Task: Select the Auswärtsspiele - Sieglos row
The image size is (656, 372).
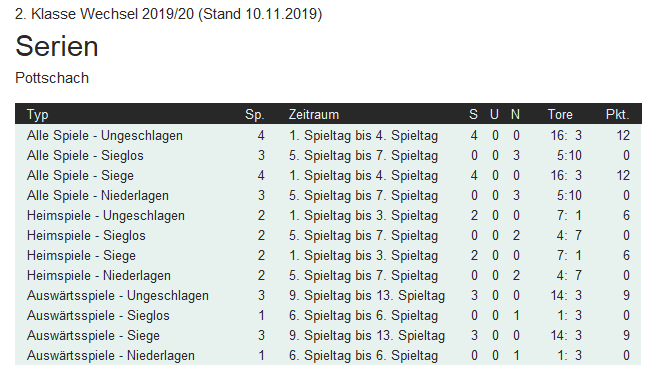Action: pyautogui.click(x=328, y=316)
